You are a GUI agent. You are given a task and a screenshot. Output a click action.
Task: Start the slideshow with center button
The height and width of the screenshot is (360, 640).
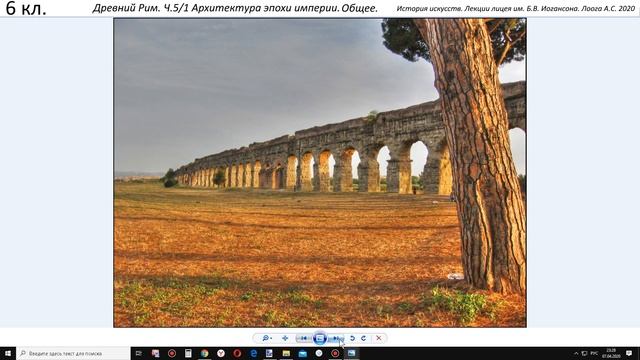point(320,338)
